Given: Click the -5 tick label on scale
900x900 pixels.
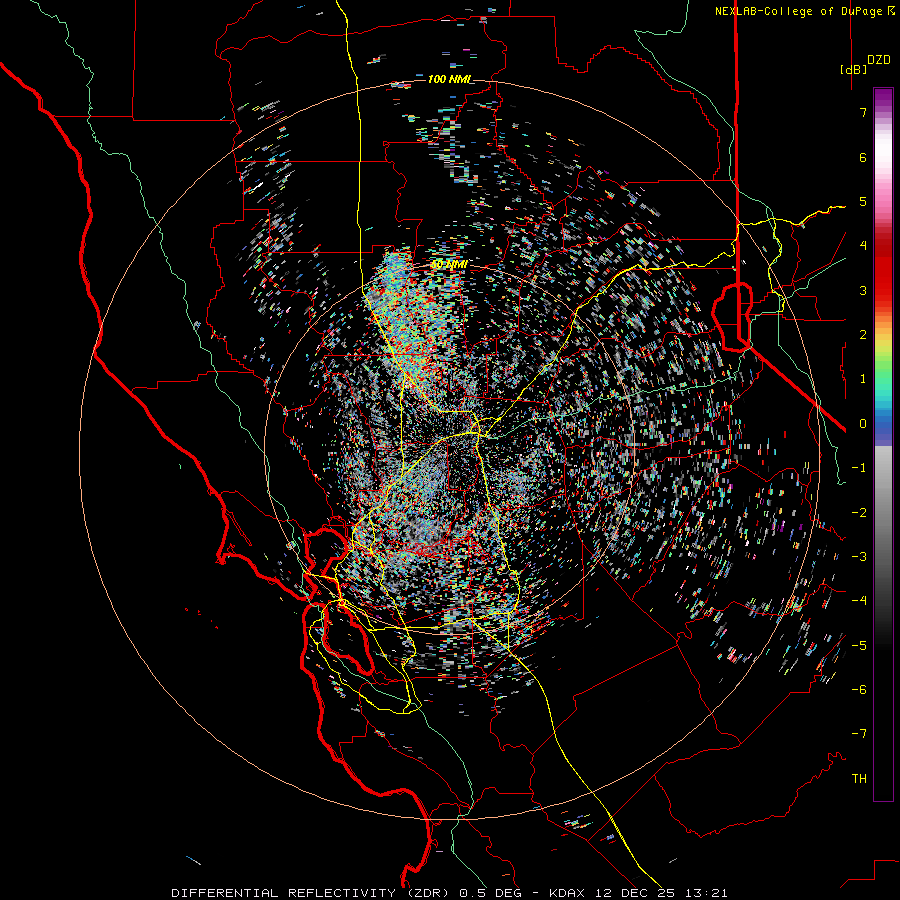Looking at the screenshot, I should (x=859, y=645).
